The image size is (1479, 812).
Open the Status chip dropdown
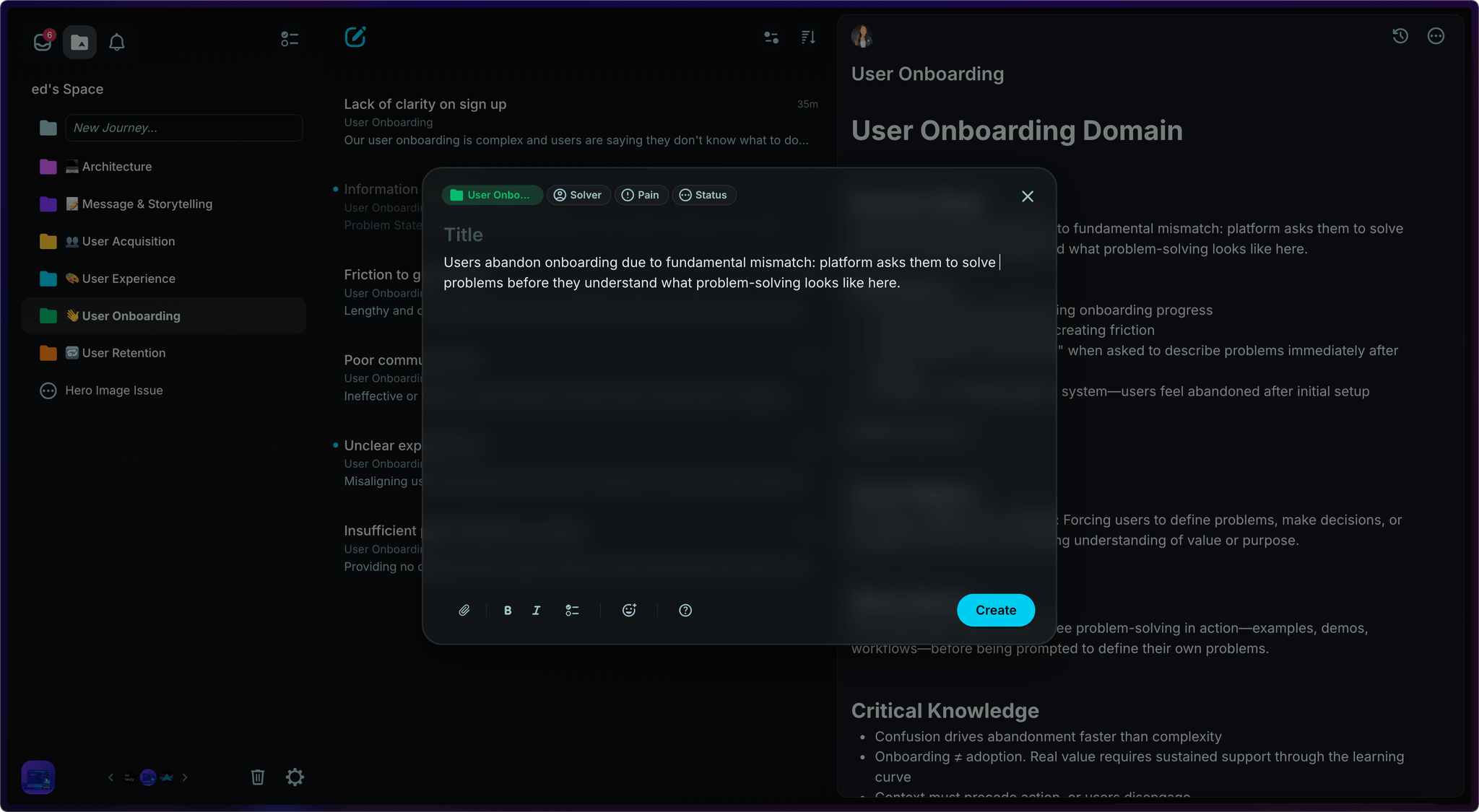pos(703,195)
